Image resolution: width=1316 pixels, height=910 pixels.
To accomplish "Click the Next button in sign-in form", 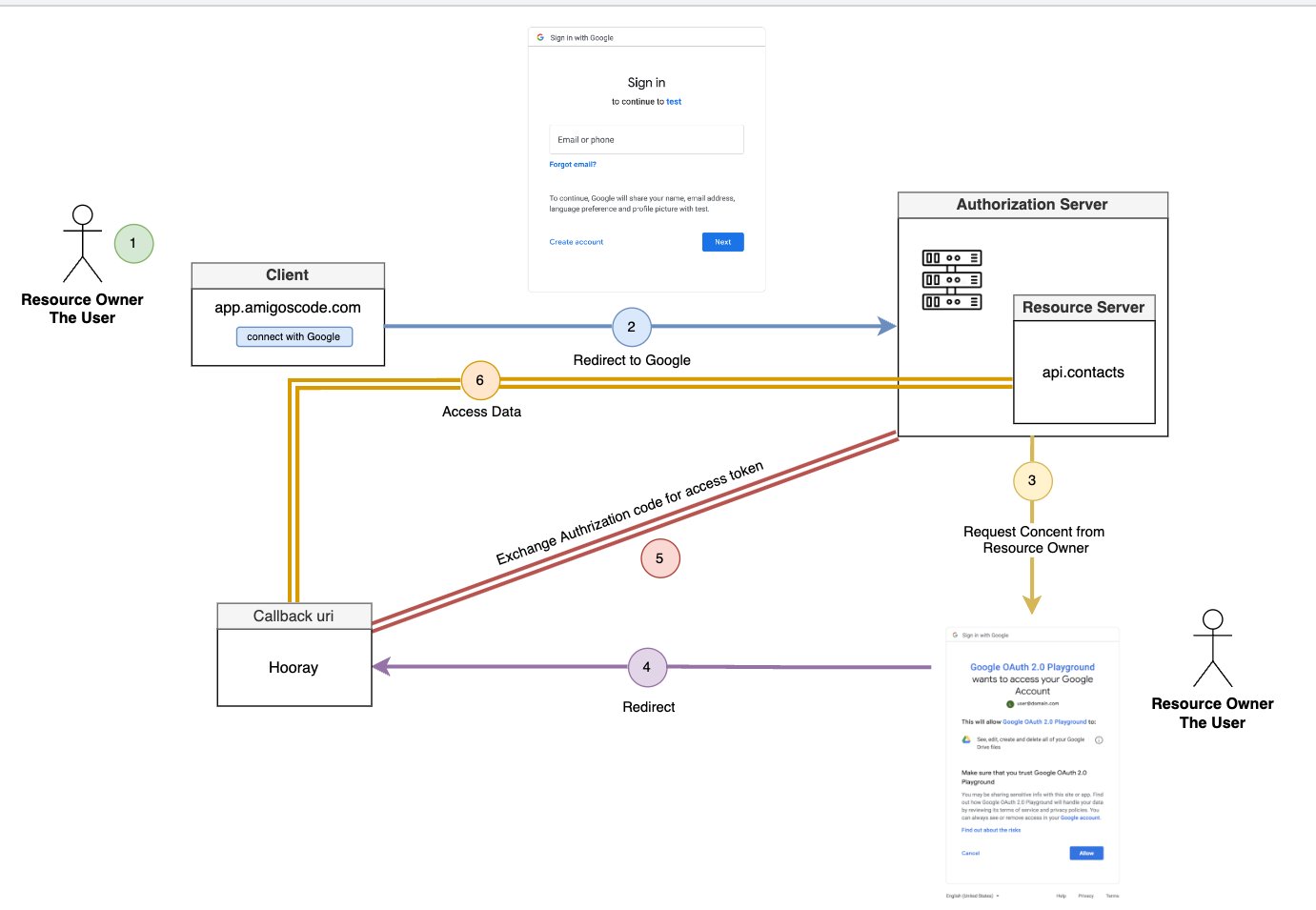I will point(723,242).
